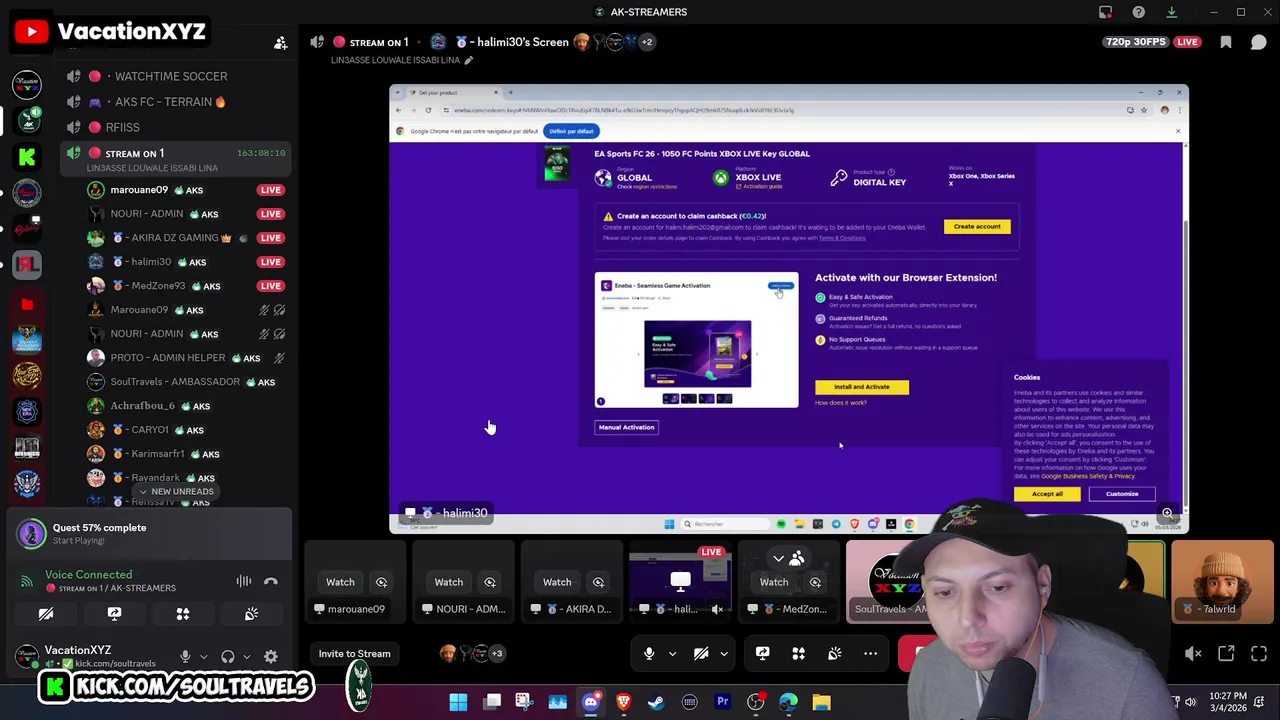Click the invite people icon beside VacationXYZ header
The height and width of the screenshot is (720, 1280).
(281, 43)
